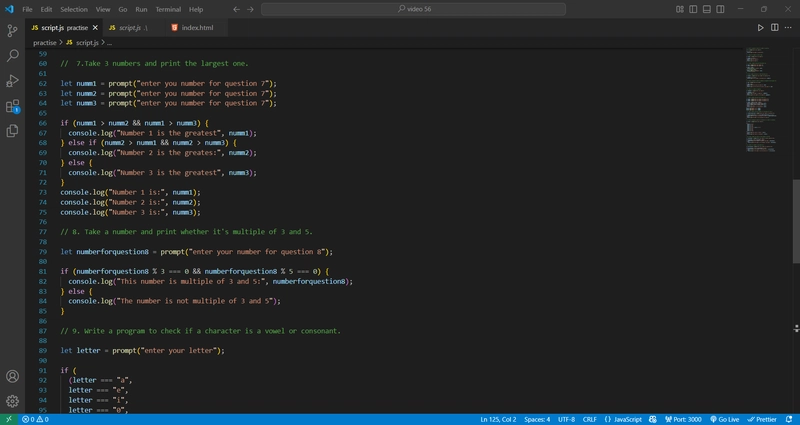Viewport: 800px width, 425px height.
Task: Place cursor on 'let numm1 = prompt' line
Action: click(x=168, y=83)
